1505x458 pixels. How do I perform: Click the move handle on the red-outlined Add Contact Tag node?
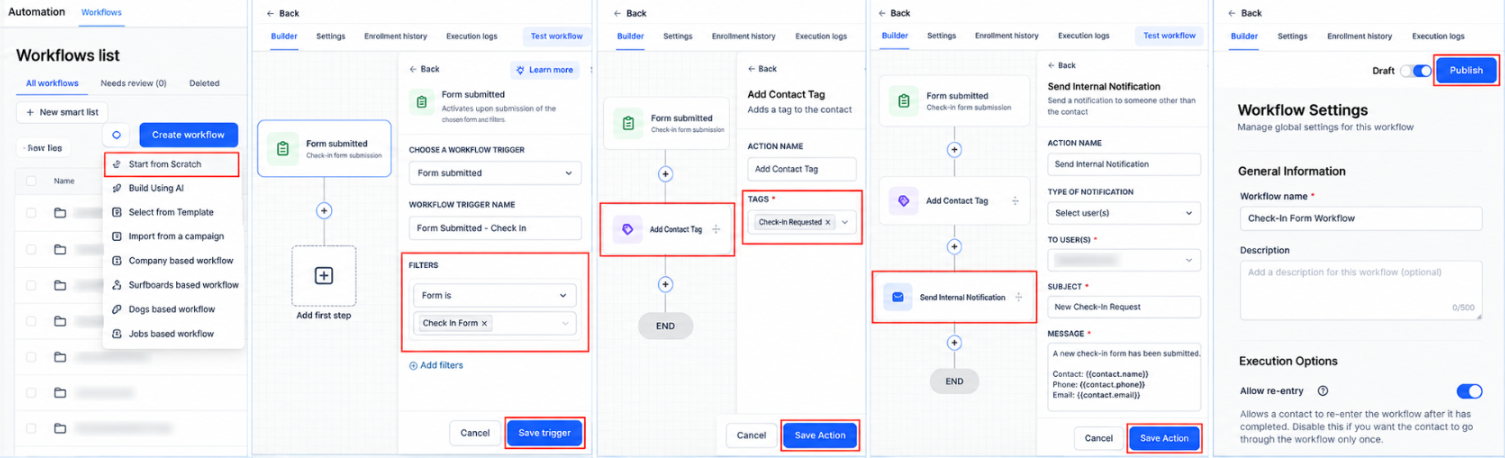[x=716, y=229]
